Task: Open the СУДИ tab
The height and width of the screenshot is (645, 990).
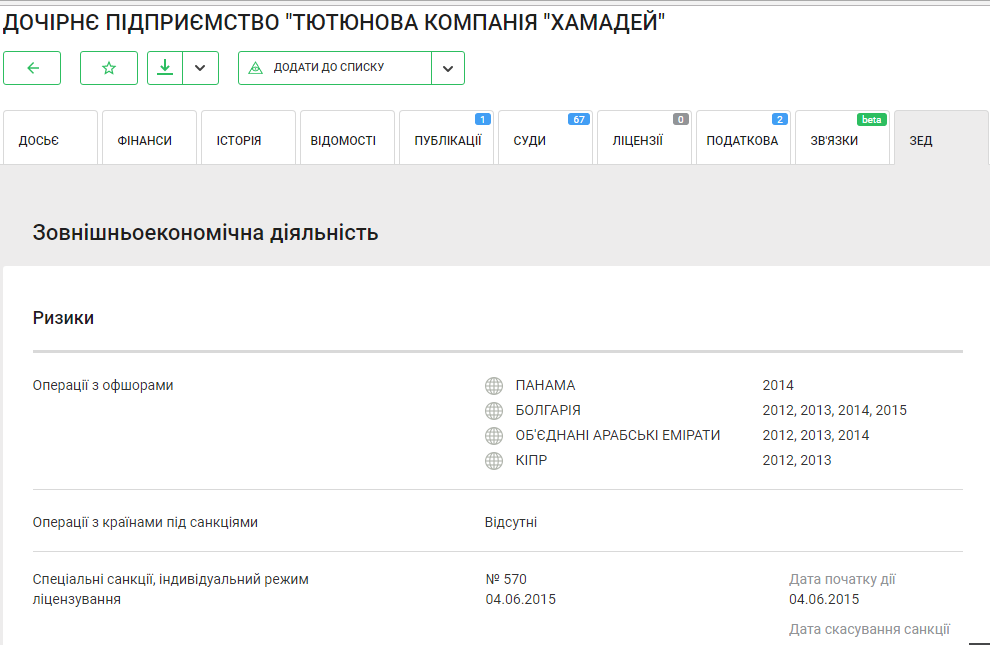Action: coord(530,141)
